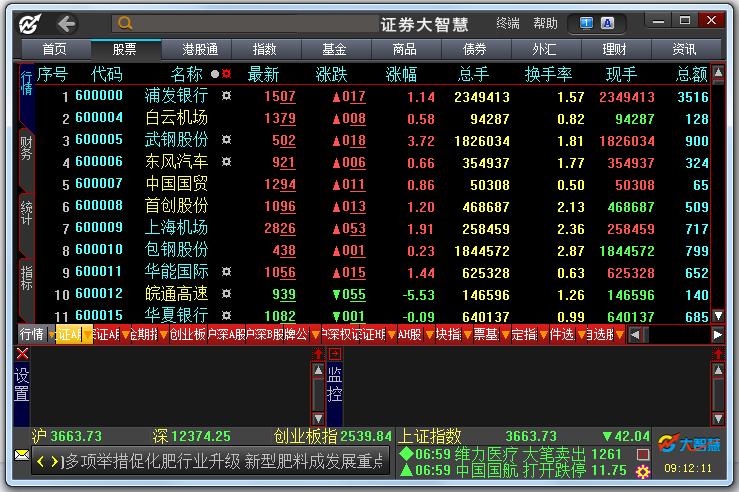
Task: Select the 上海机场 stock row
Action: [x=372, y=229]
